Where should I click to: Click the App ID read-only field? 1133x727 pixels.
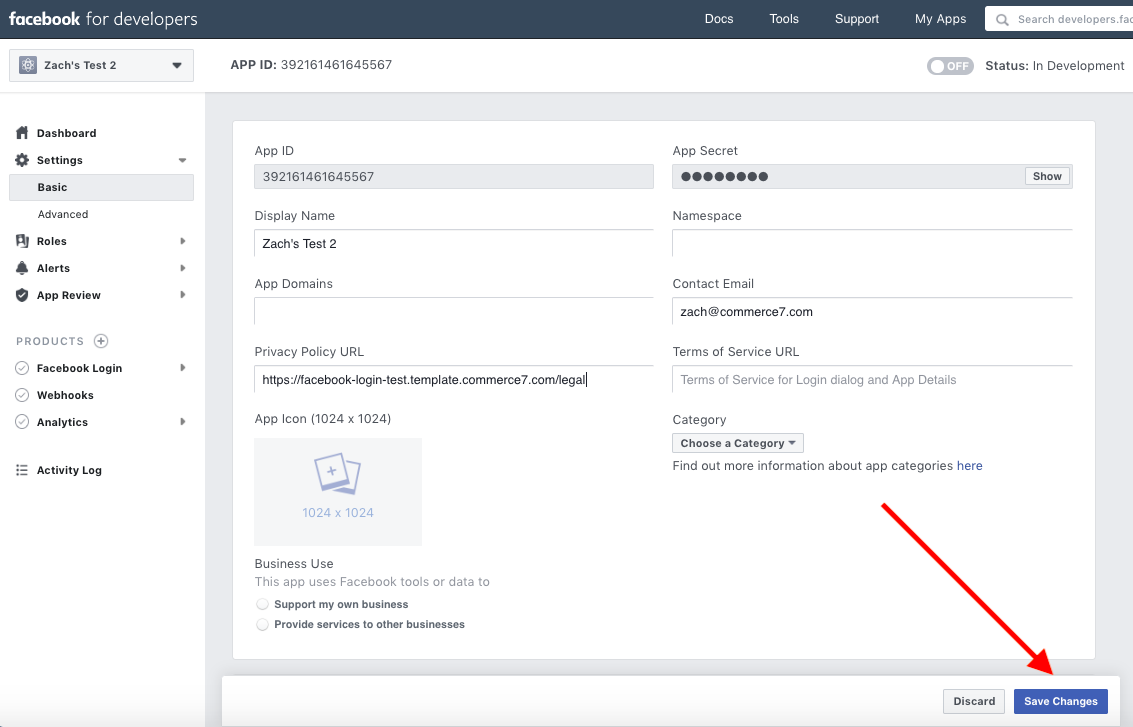(x=454, y=176)
